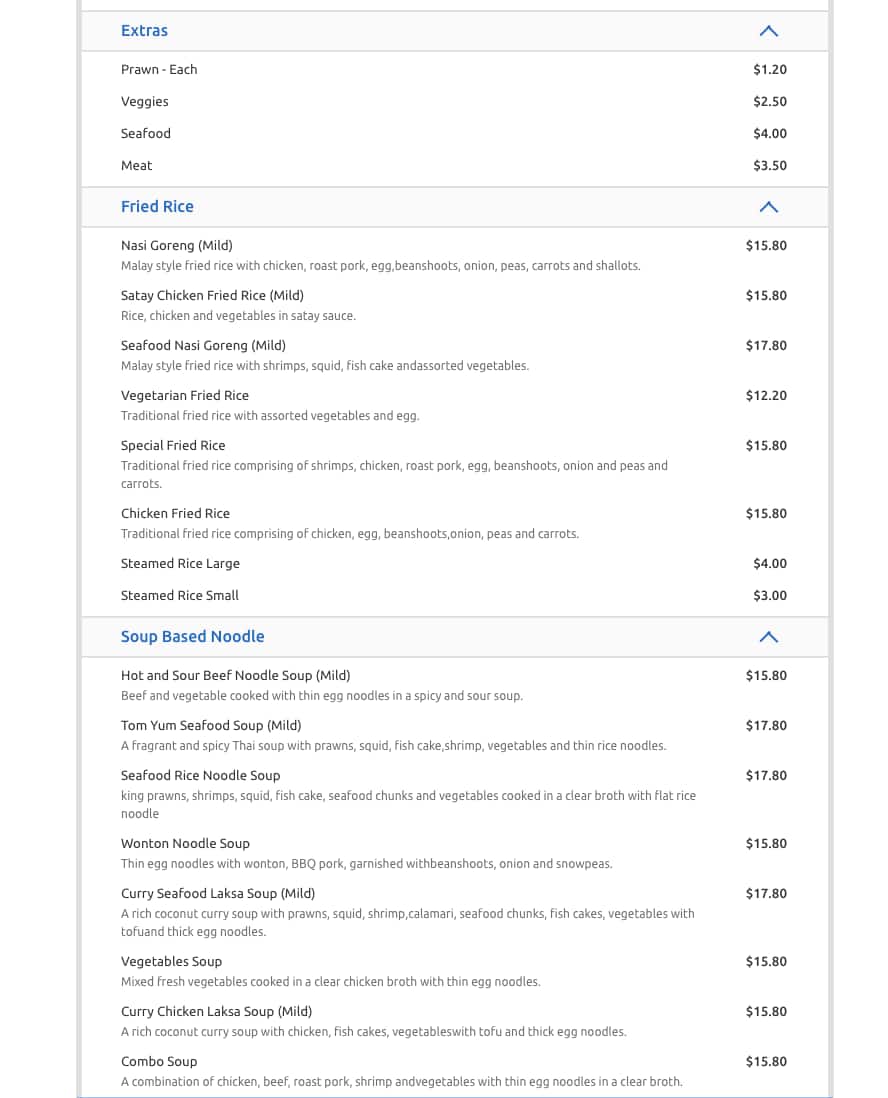Select Special Fried Rice

(x=172, y=445)
